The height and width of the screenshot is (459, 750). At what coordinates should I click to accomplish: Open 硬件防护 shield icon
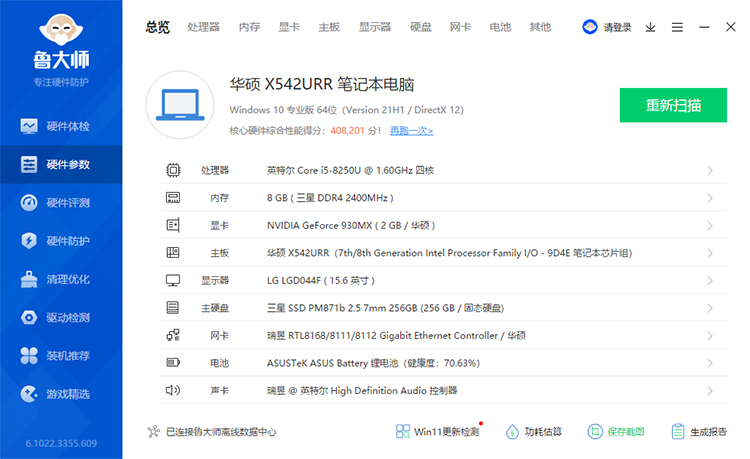[x=29, y=241]
